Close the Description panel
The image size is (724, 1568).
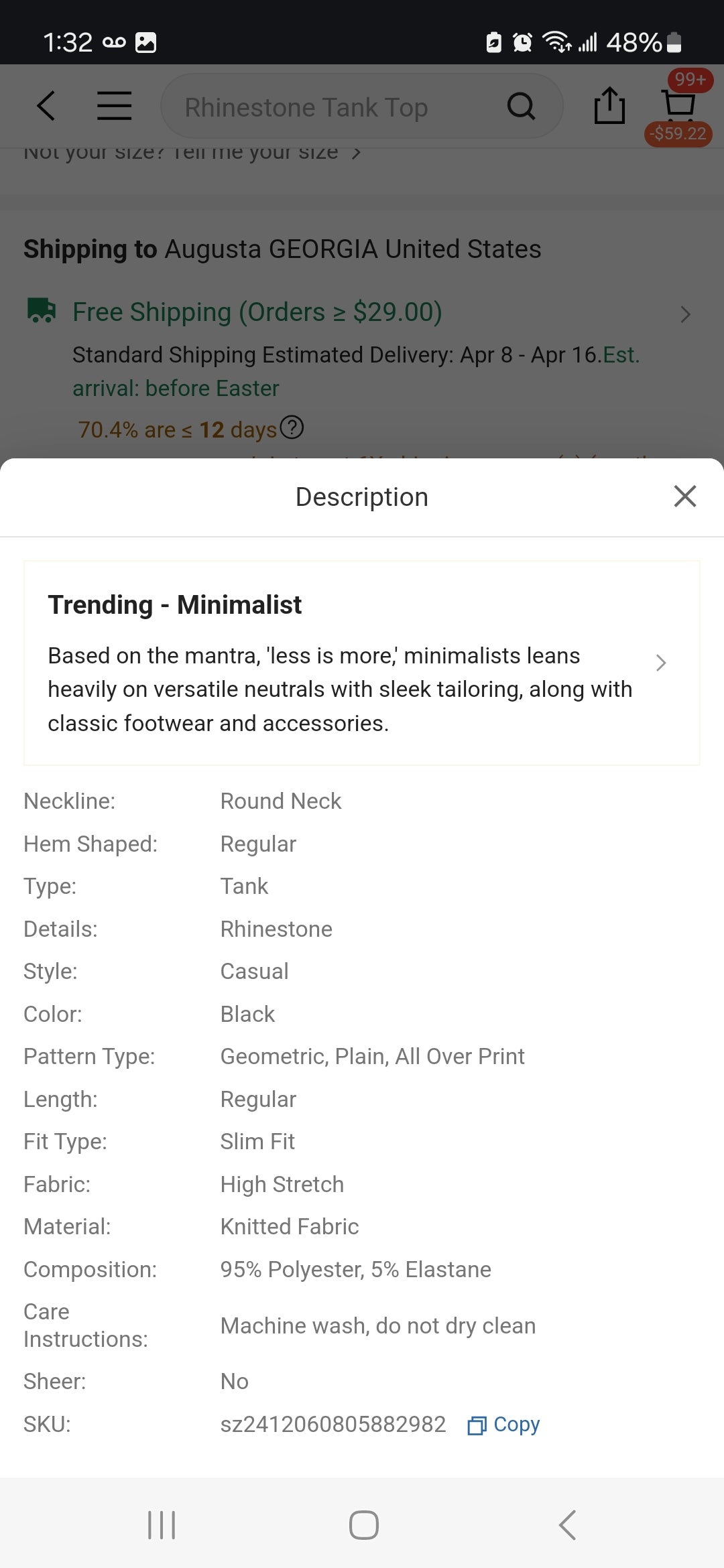(x=685, y=497)
